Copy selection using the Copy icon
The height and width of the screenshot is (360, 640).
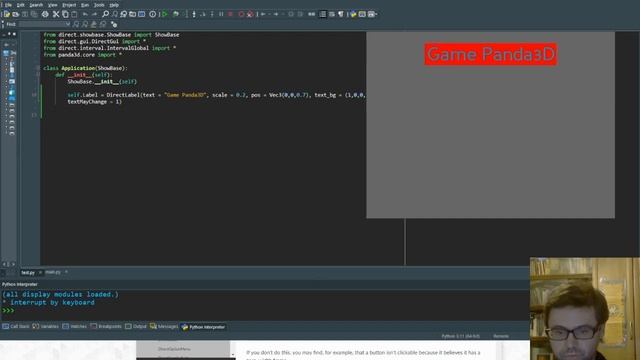tap(65, 14)
